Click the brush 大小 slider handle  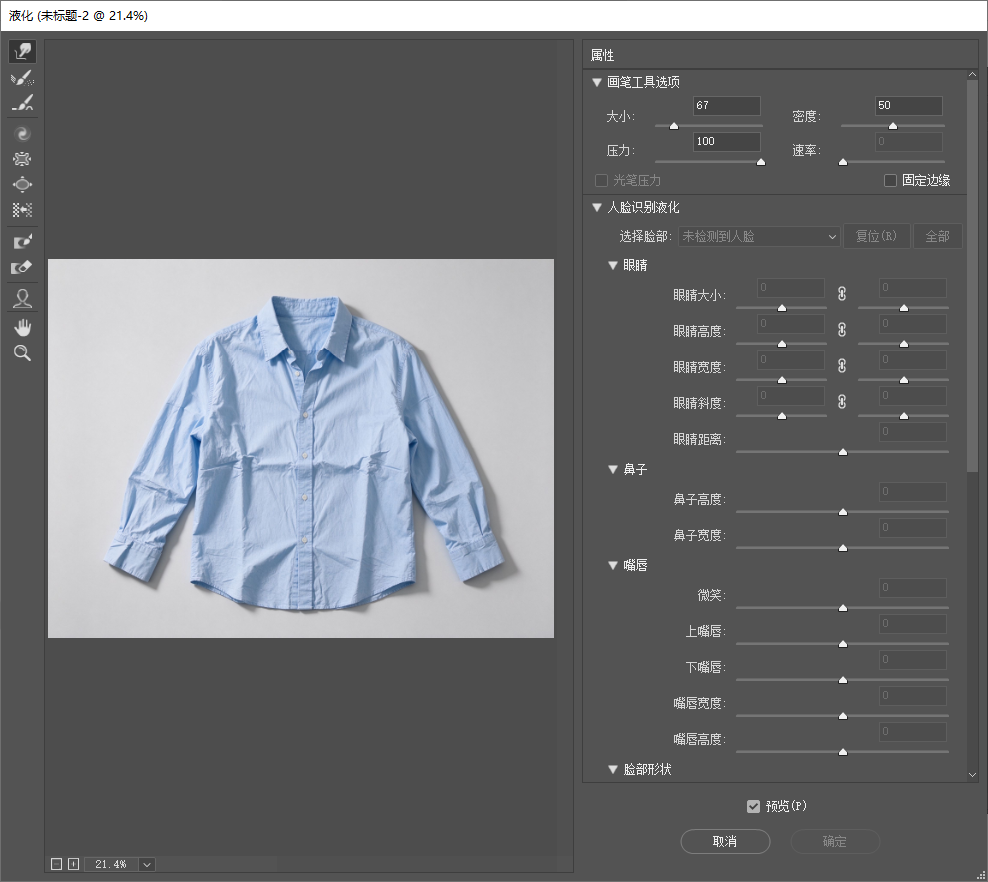click(674, 126)
